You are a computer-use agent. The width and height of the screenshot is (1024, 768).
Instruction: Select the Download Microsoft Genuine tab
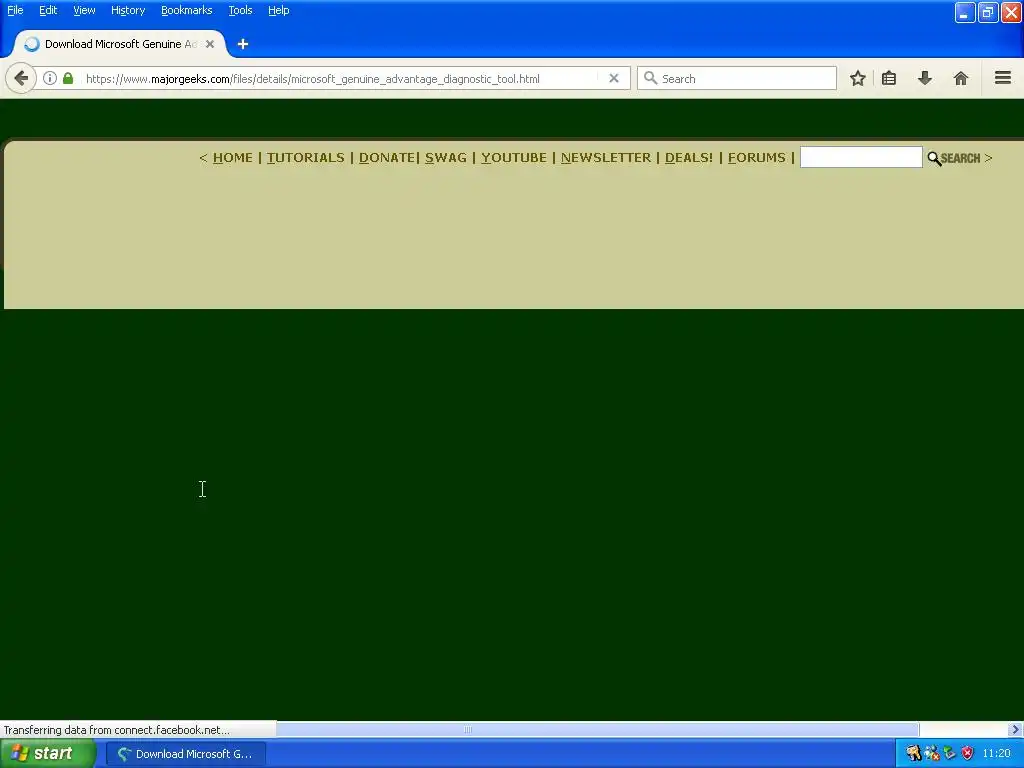(x=120, y=44)
